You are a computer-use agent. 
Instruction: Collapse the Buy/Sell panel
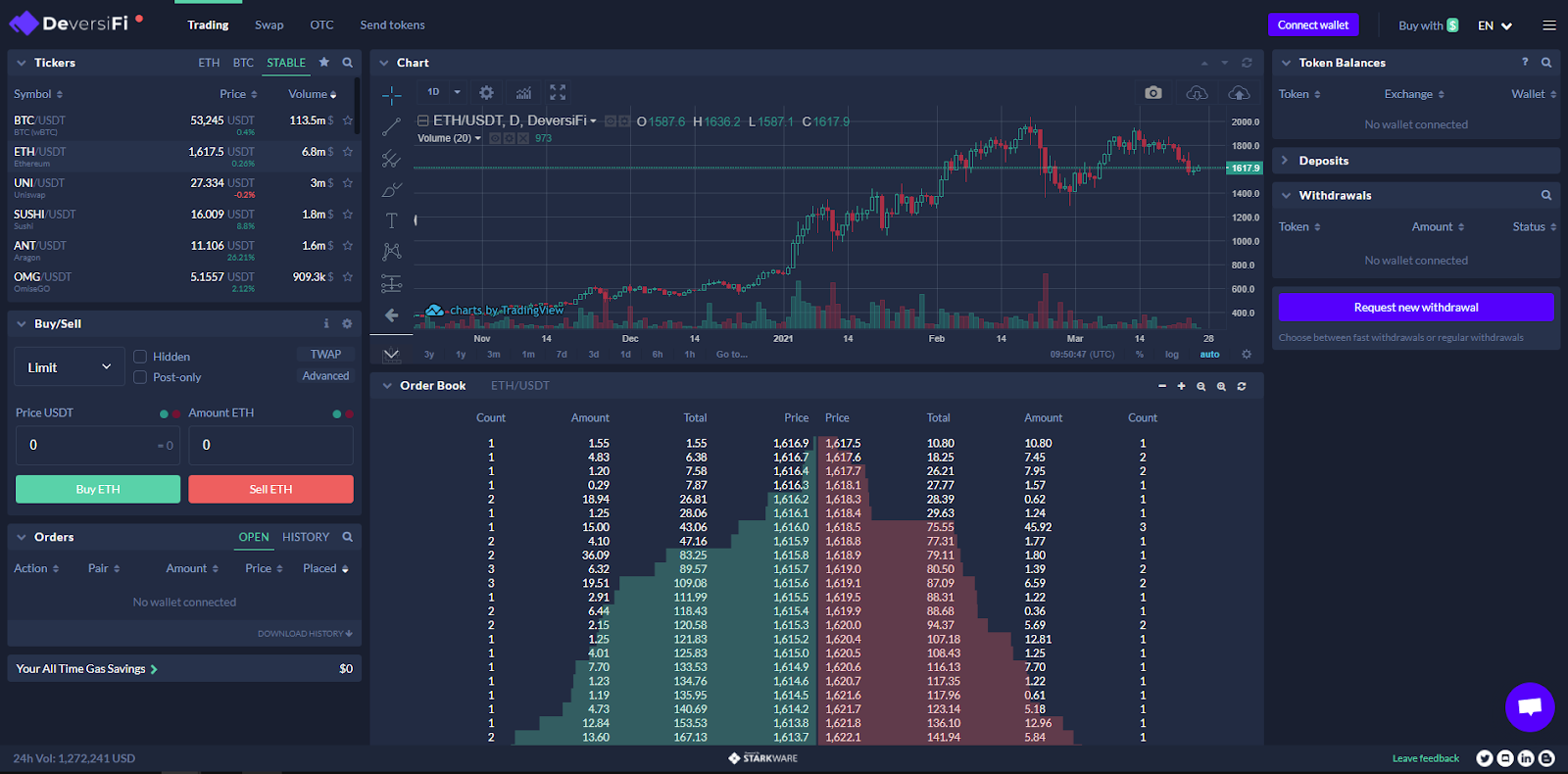point(22,324)
